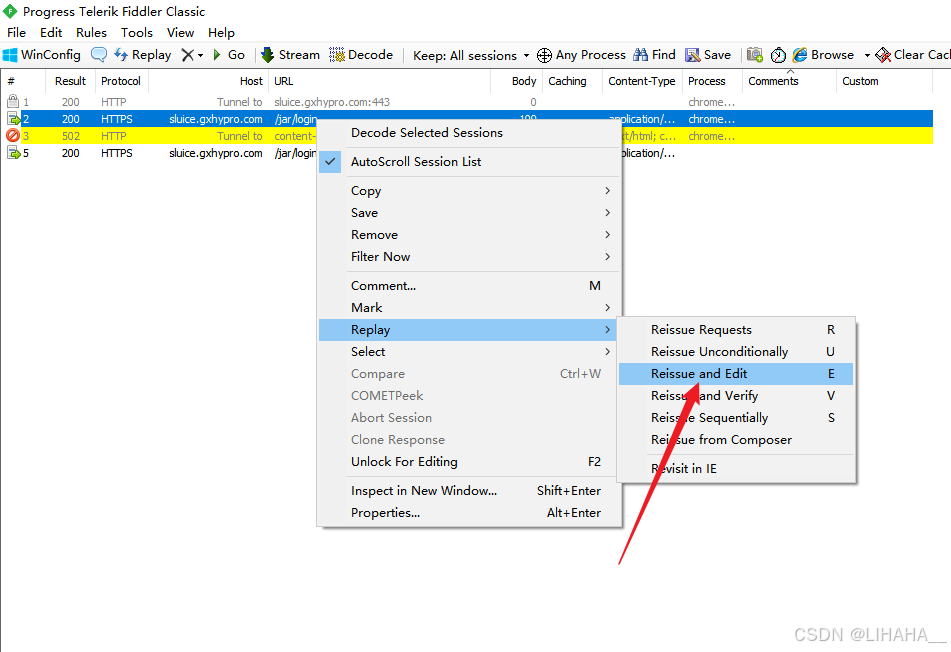
Task: Sort sessions by Protocol column header
Action: 121,81
